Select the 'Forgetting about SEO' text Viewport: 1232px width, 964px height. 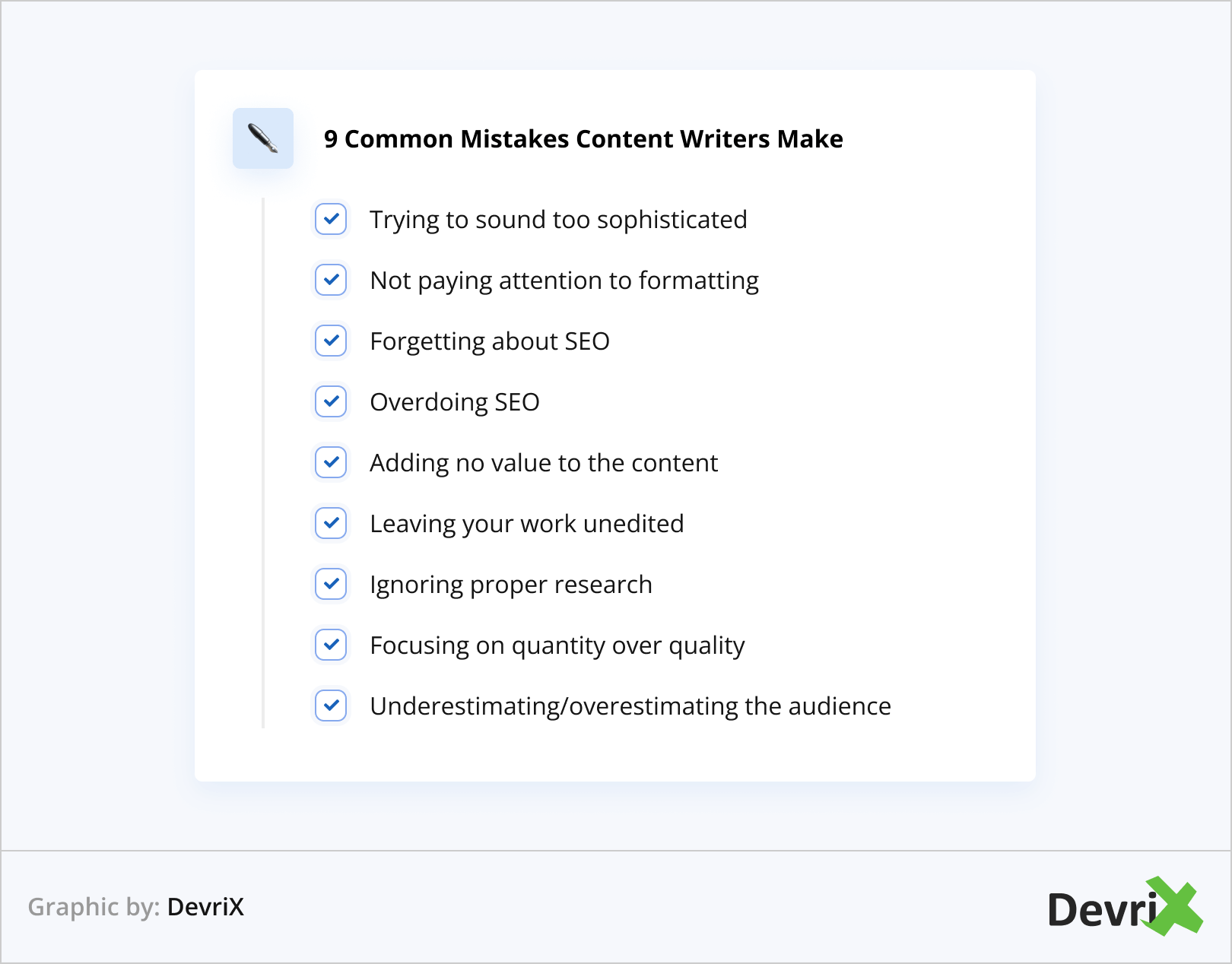490,341
